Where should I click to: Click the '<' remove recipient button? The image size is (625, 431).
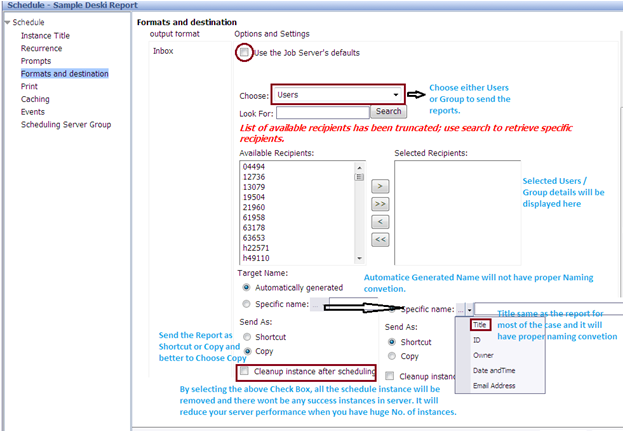coord(380,221)
